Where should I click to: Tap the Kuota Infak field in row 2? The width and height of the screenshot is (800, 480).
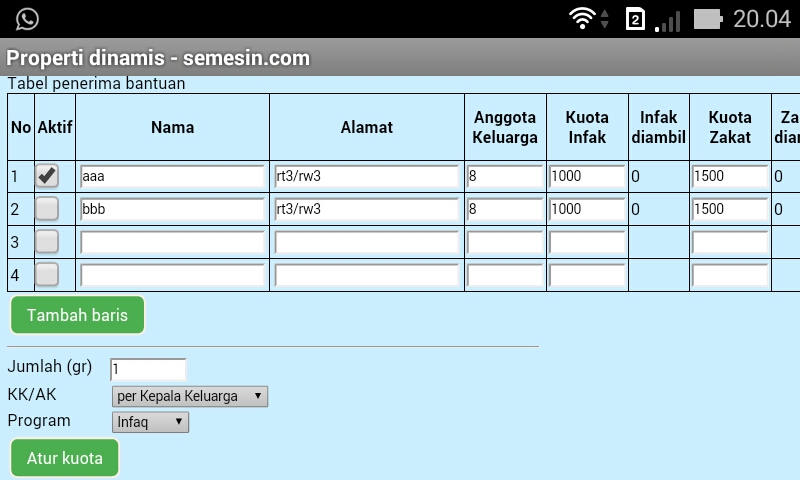[587, 209]
